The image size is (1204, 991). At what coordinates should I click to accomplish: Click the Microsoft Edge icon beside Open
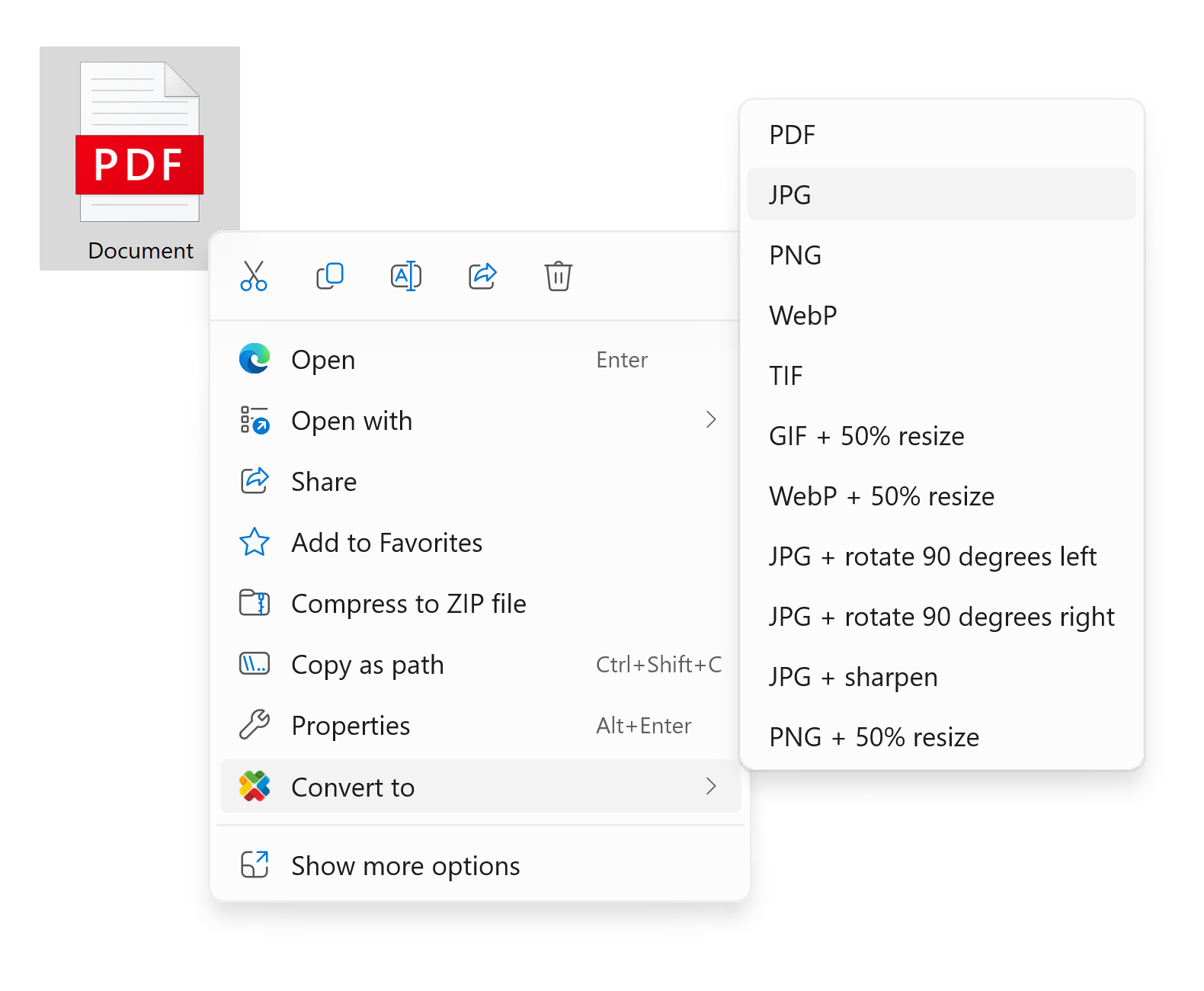[255, 359]
